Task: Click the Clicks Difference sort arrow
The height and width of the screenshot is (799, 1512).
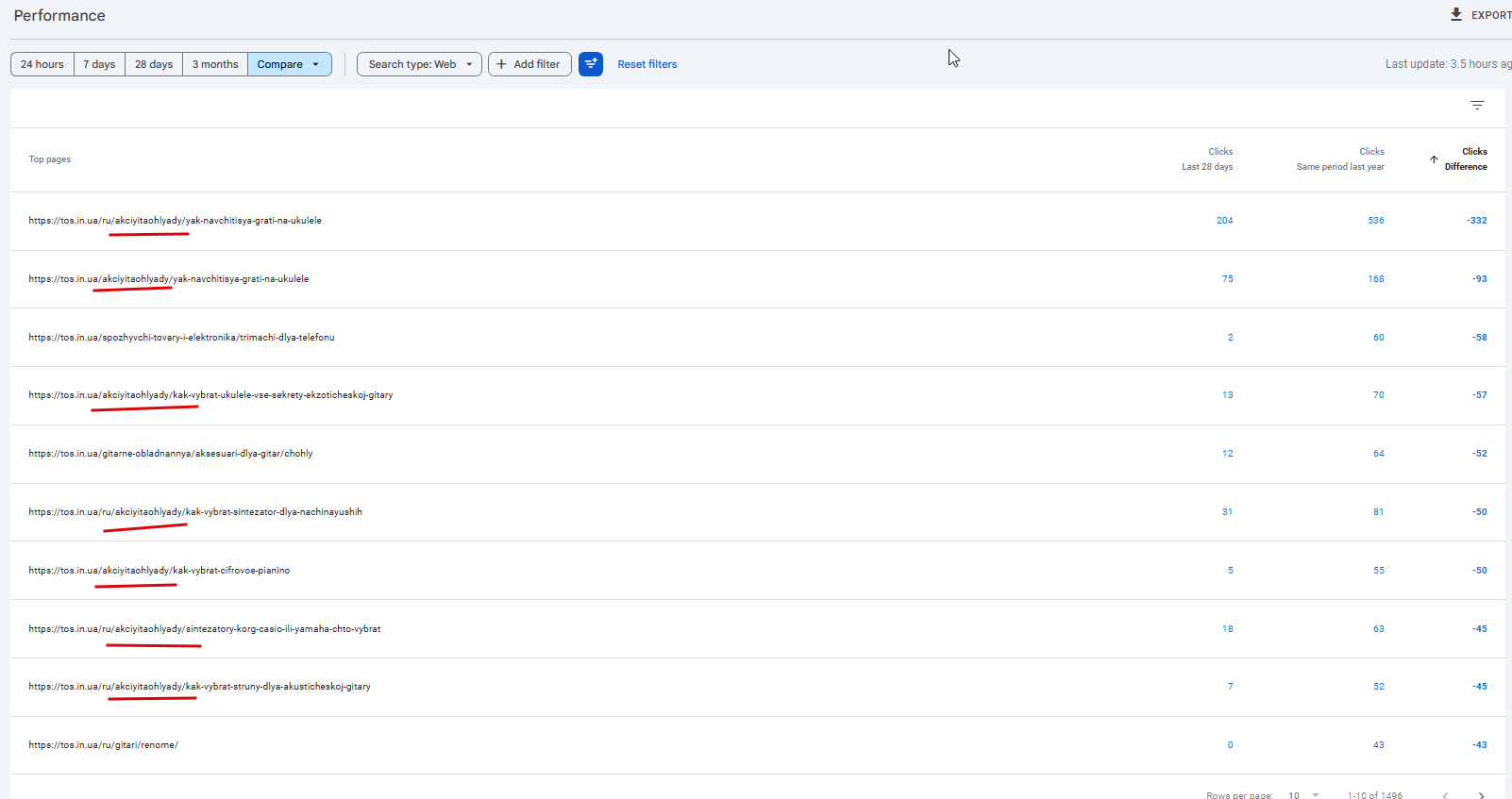Action: 1434,159
